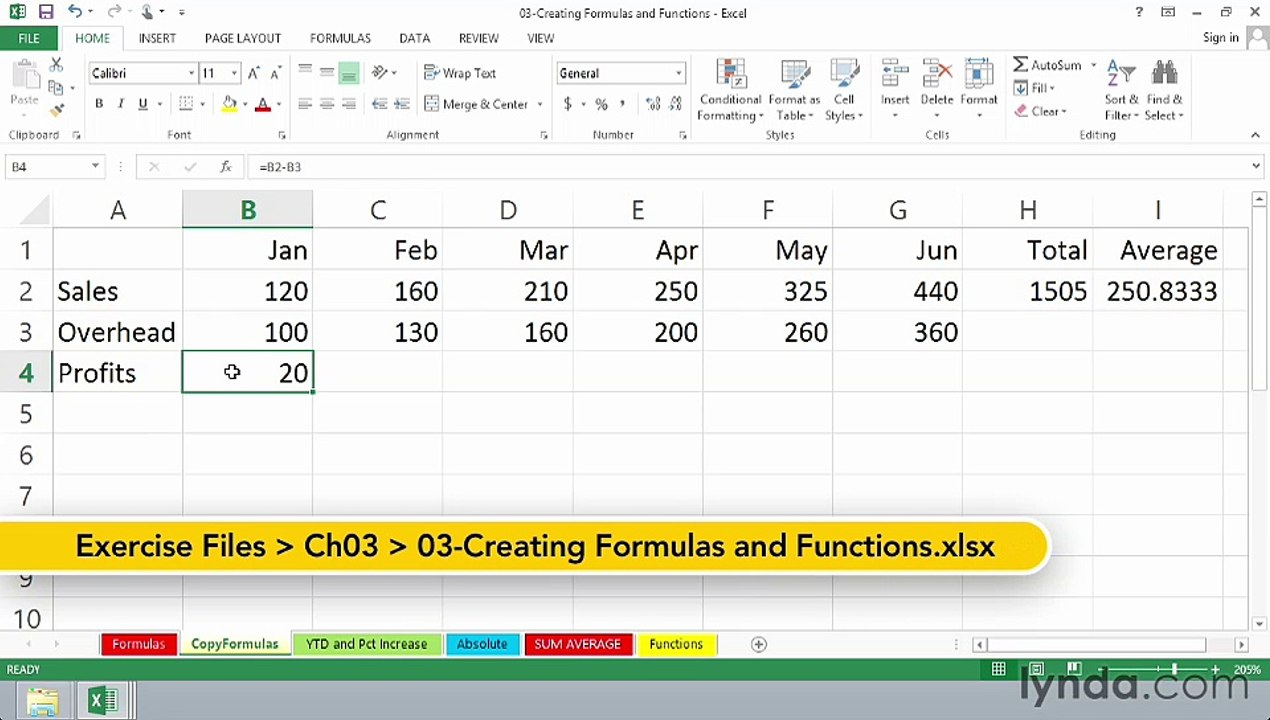Open Find & Select binoculars menu
This screenshot has height=720, width=1270.
[x=1165, y=91]
